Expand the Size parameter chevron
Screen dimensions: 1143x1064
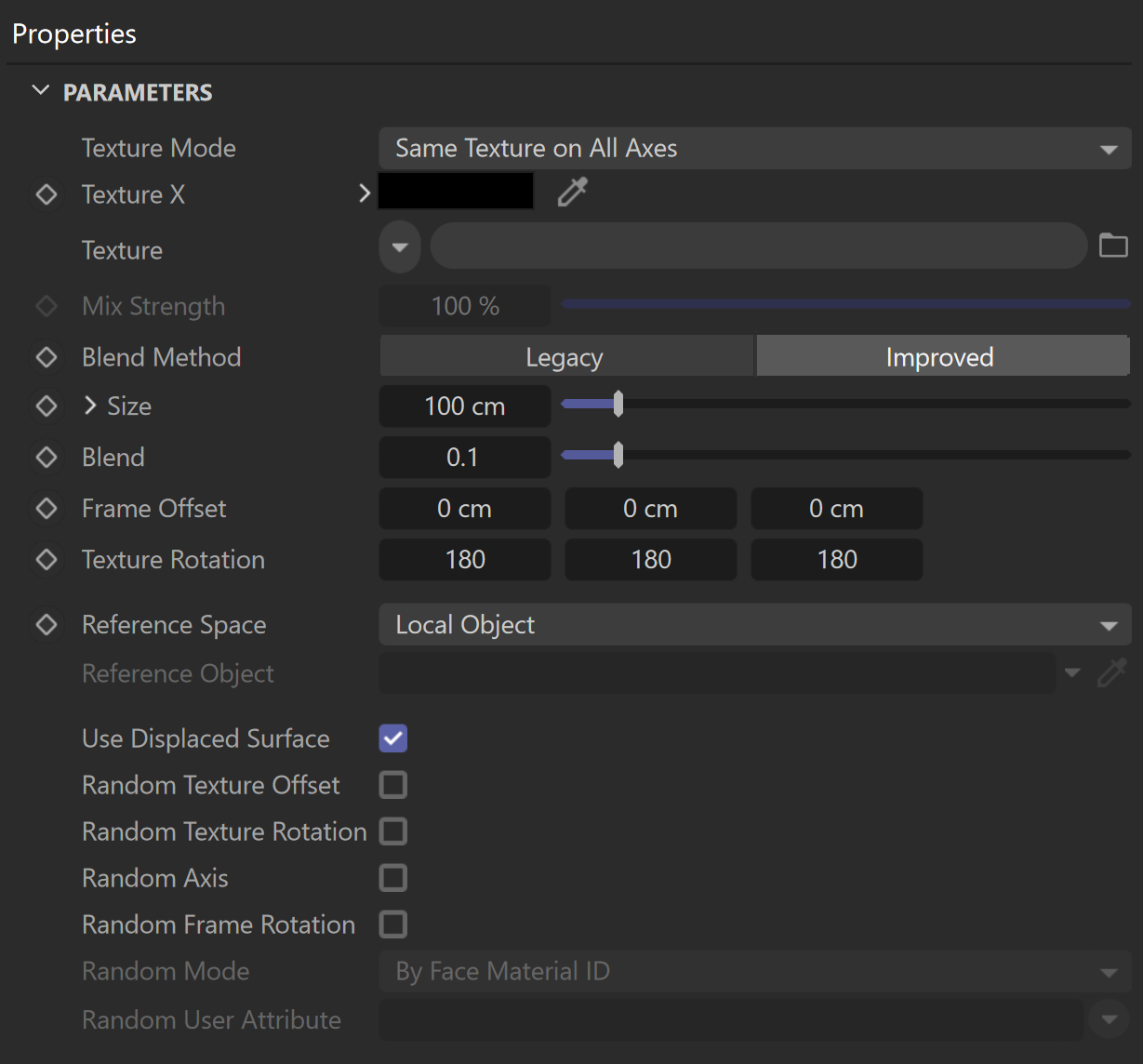coord(90,406)
